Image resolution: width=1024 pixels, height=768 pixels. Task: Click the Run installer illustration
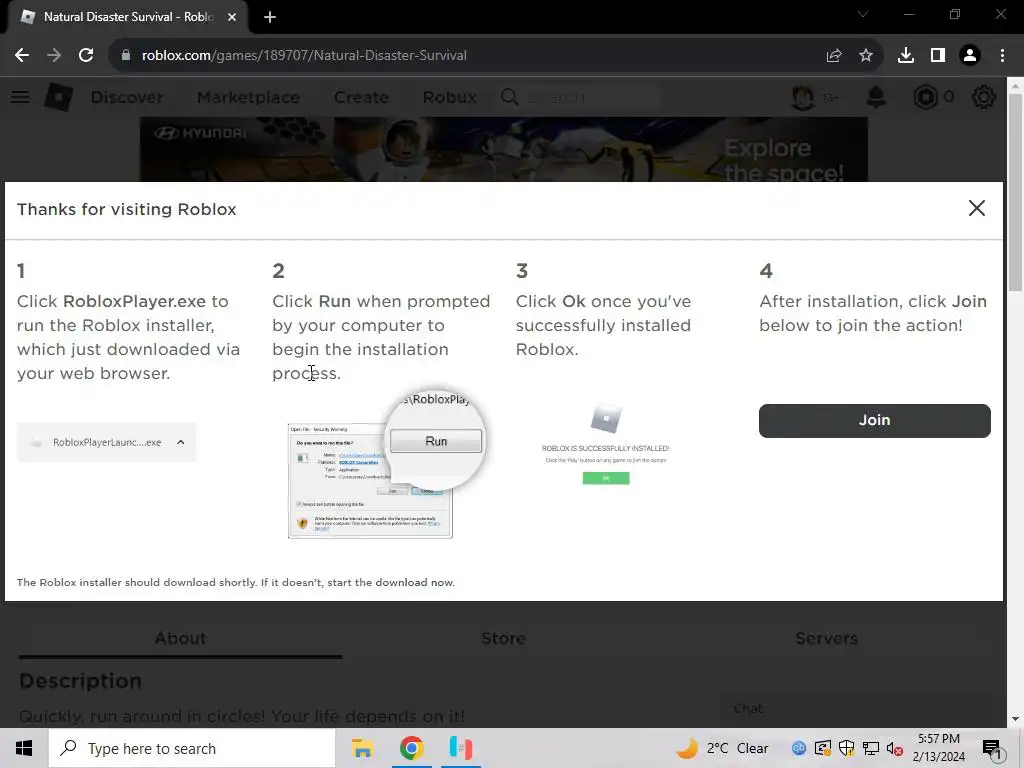(x=386, y=462)
